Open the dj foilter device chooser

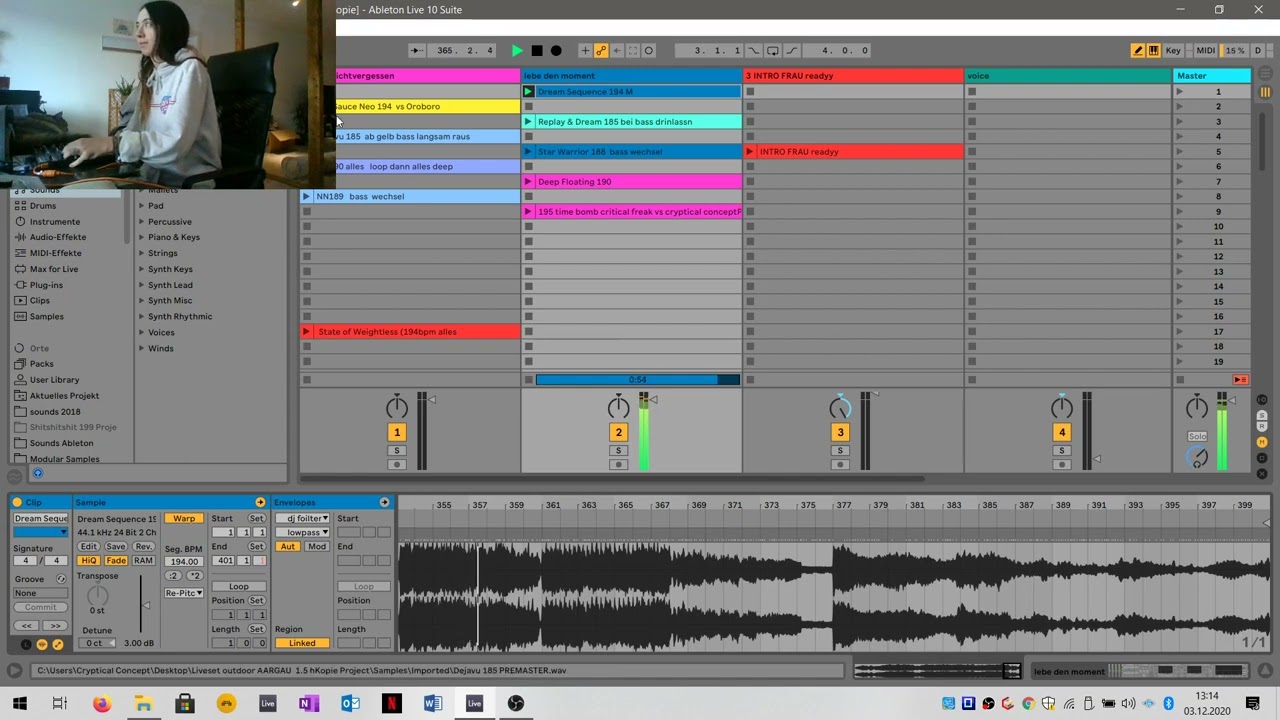pos(303,518)
